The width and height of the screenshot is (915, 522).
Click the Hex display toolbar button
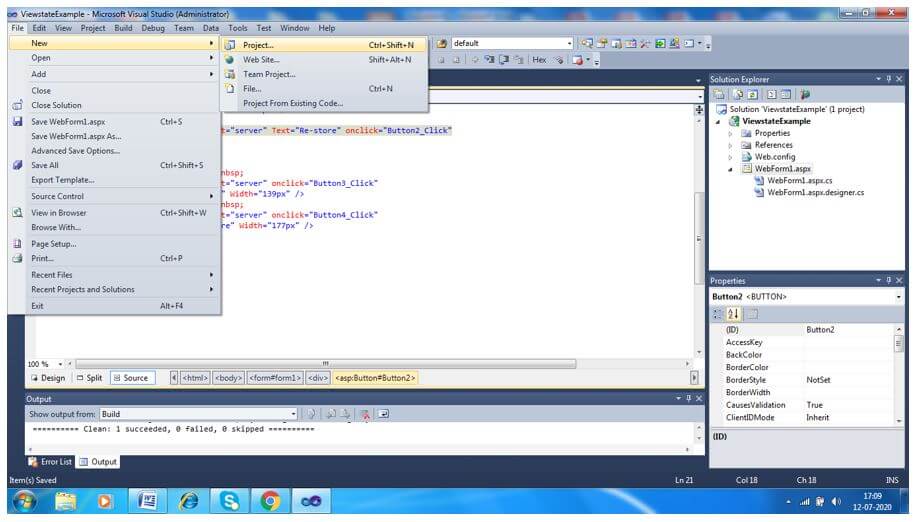tap(540, 60)
